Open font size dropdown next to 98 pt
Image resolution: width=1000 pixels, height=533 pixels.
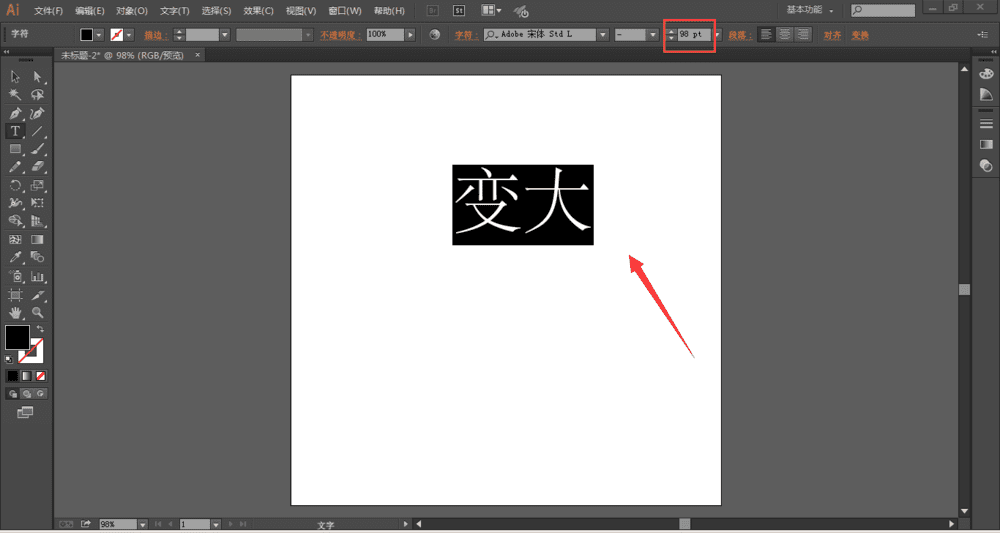click(x=717, y=35)
